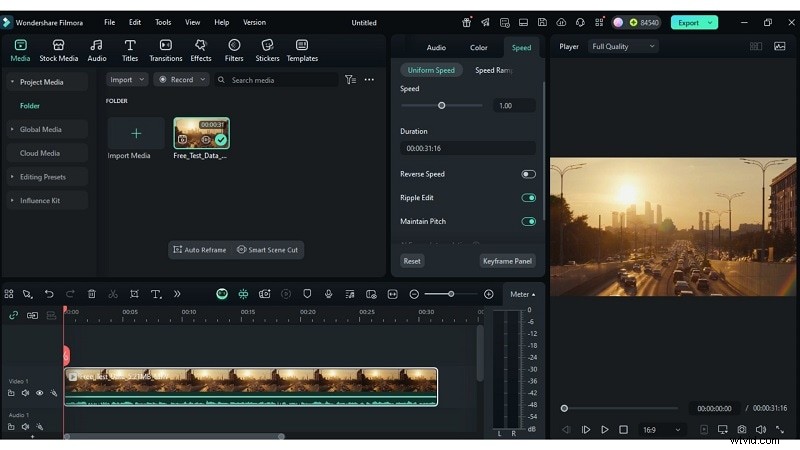Click the Reset button
The image size is (800, 450).
412,261
